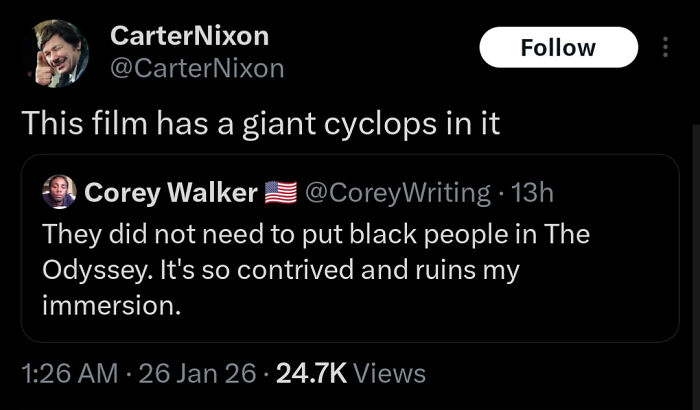The image size is (700, 410).
Task: Click the word "immersion." in quoted post
Action: click(111, 306)
